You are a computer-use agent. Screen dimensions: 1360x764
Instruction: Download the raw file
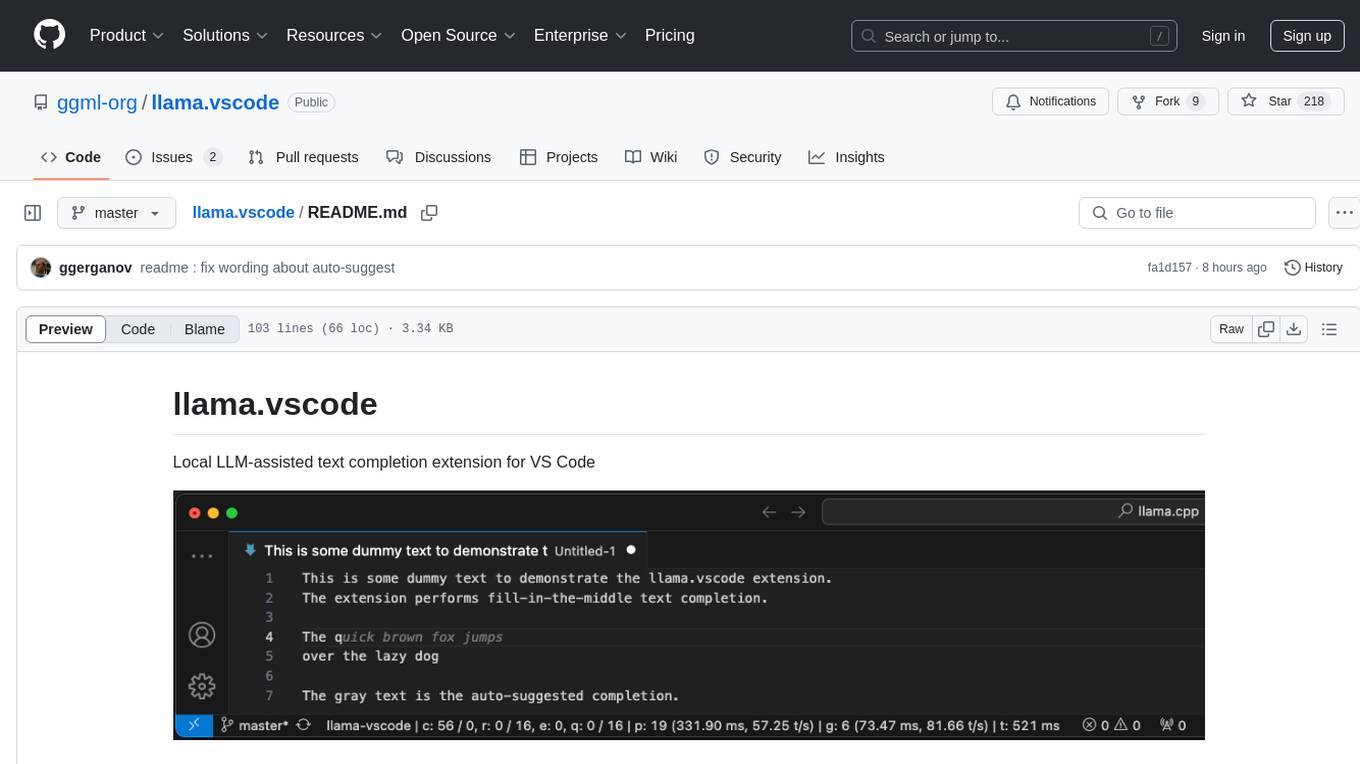1294,329
